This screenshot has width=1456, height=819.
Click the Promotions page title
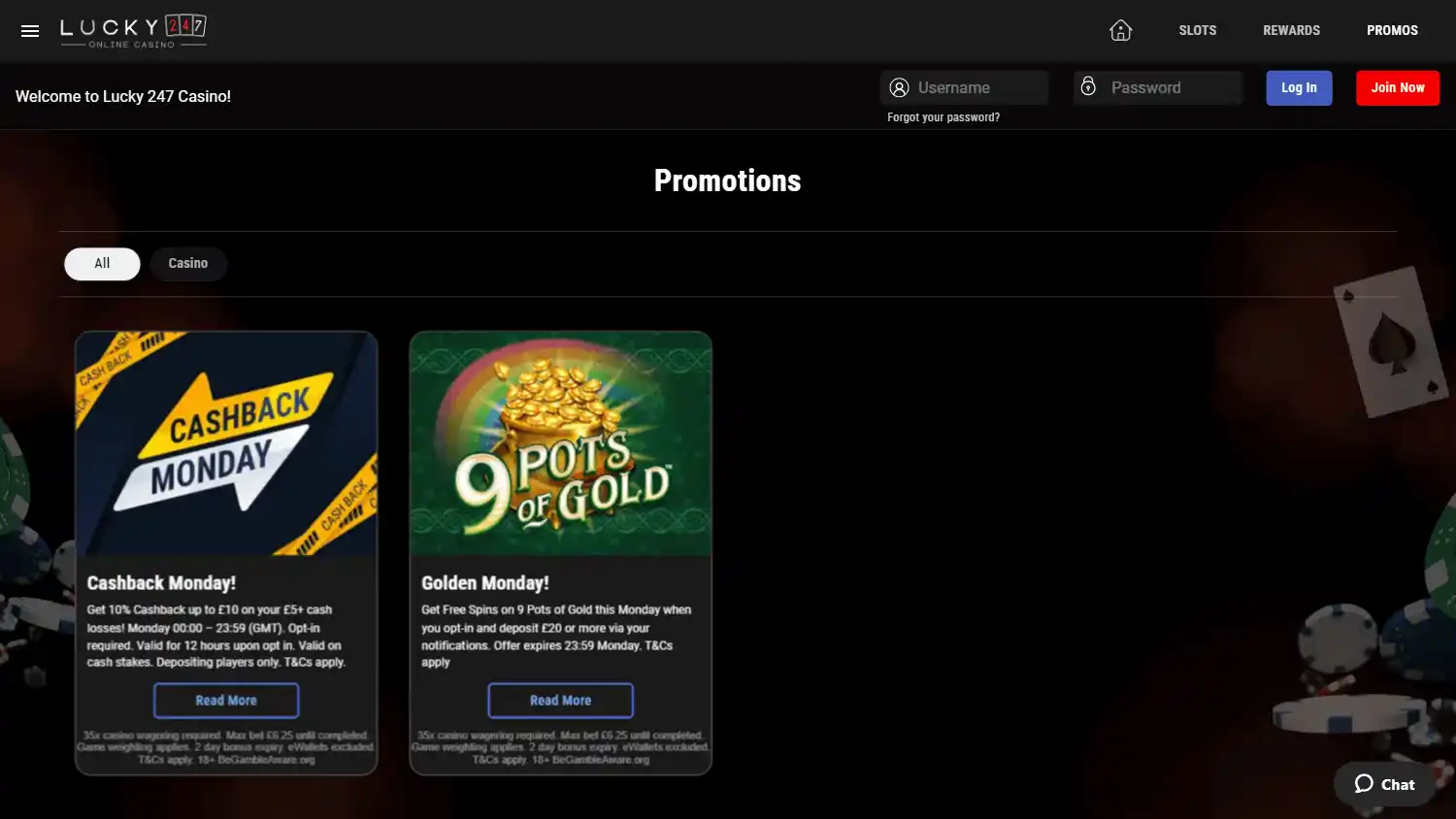click(x=728, y=180)
